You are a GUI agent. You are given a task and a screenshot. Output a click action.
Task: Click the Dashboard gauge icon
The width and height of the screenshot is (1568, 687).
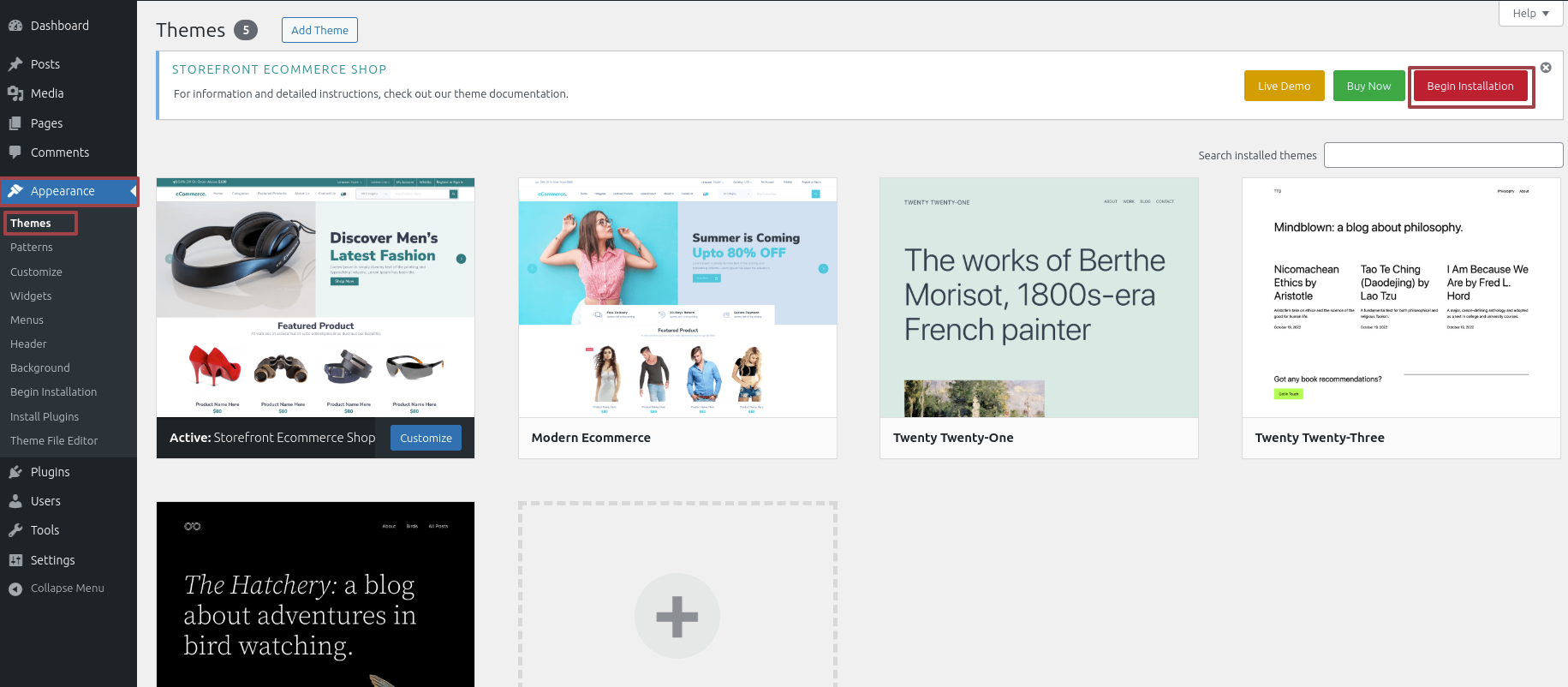[x=15, y=26]
